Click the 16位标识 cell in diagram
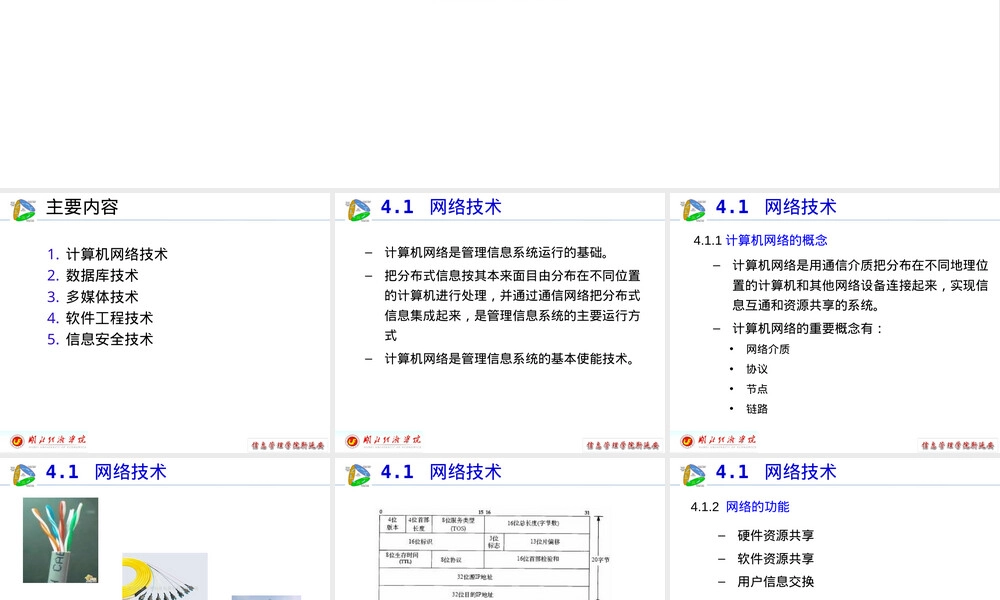 click(432, 541)
